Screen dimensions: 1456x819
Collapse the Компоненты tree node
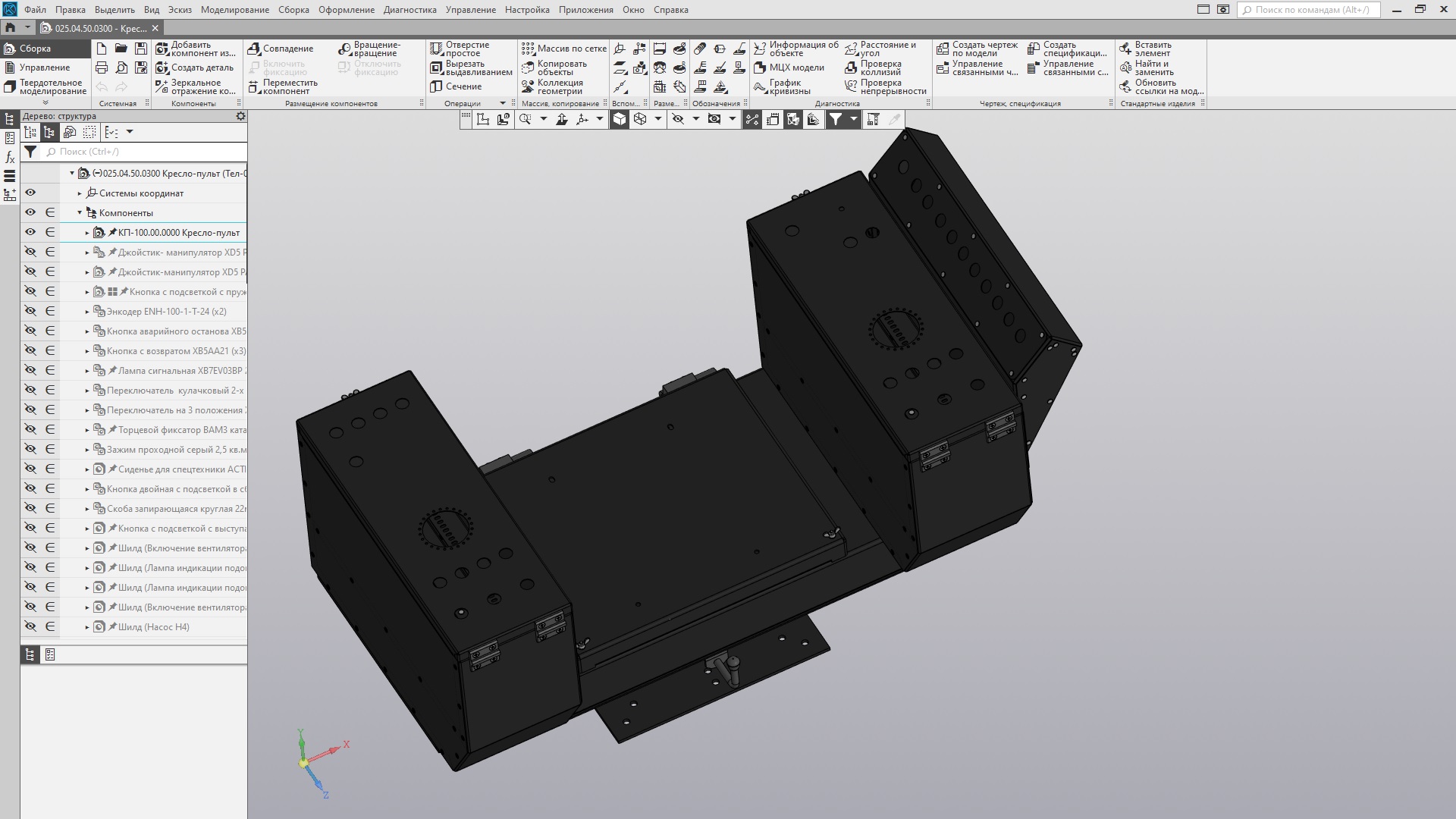[80, 213]
